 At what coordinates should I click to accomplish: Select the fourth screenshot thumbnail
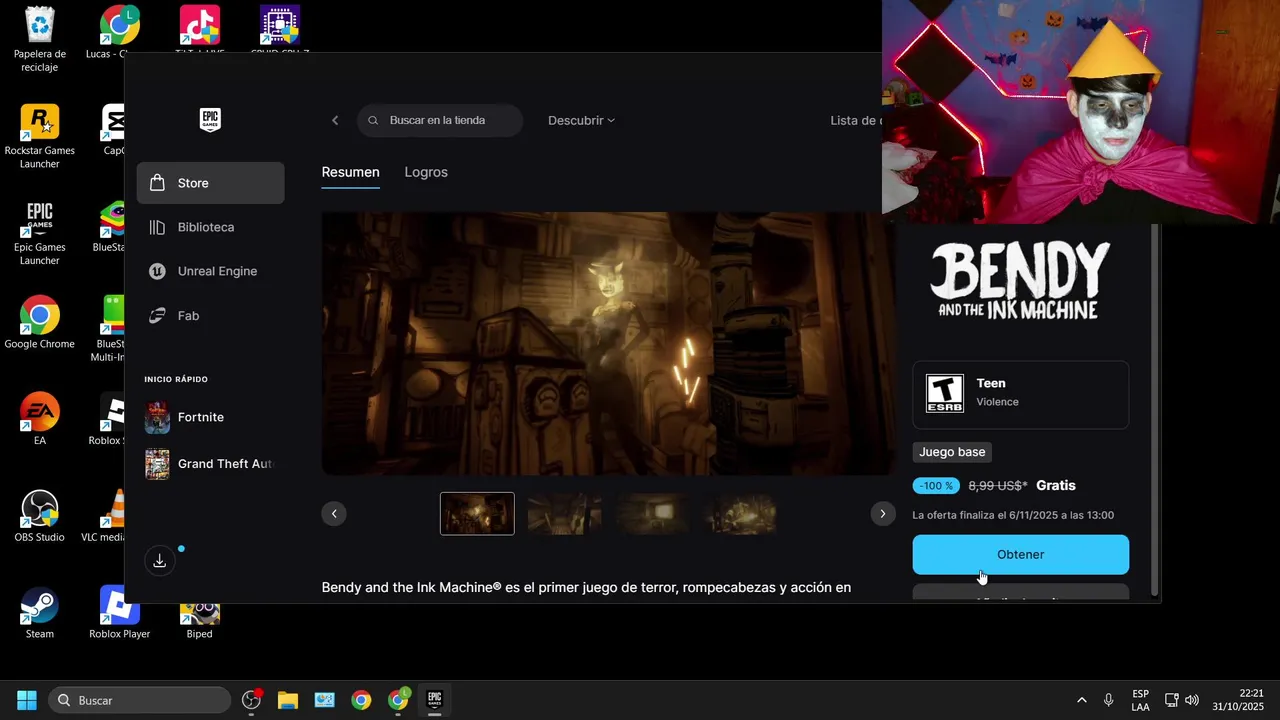739,513
